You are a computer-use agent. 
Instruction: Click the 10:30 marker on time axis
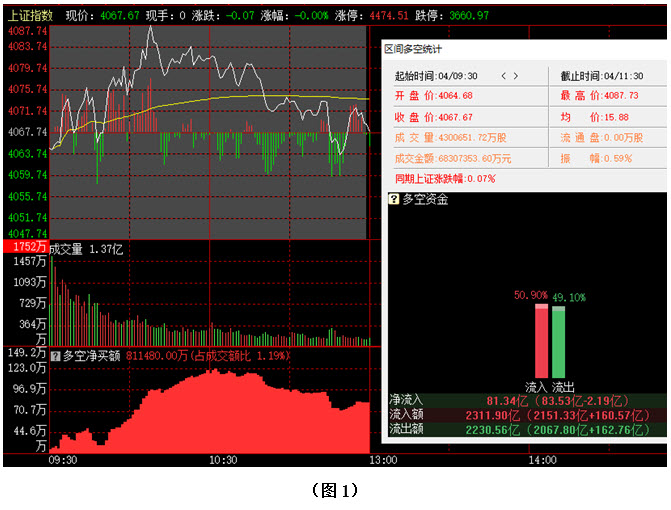point(223,460)
